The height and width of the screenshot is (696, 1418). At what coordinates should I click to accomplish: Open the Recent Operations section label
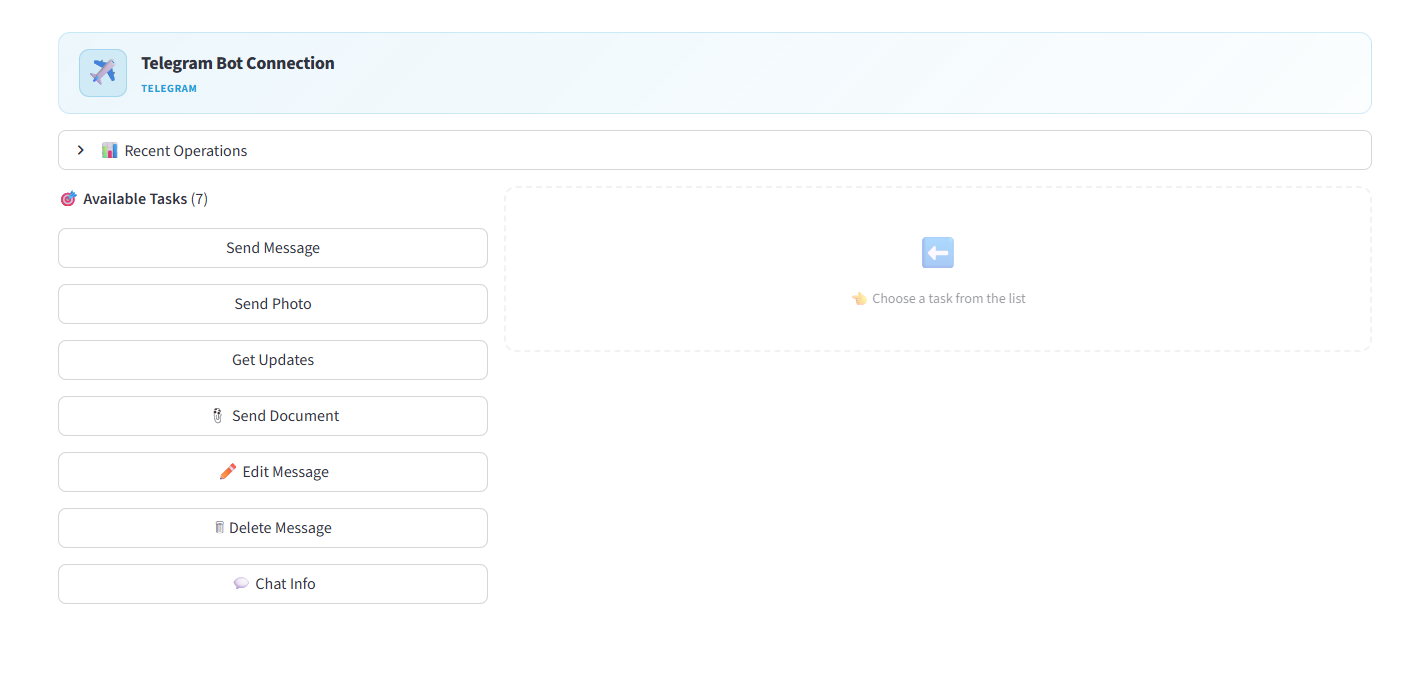click(186, 151)
